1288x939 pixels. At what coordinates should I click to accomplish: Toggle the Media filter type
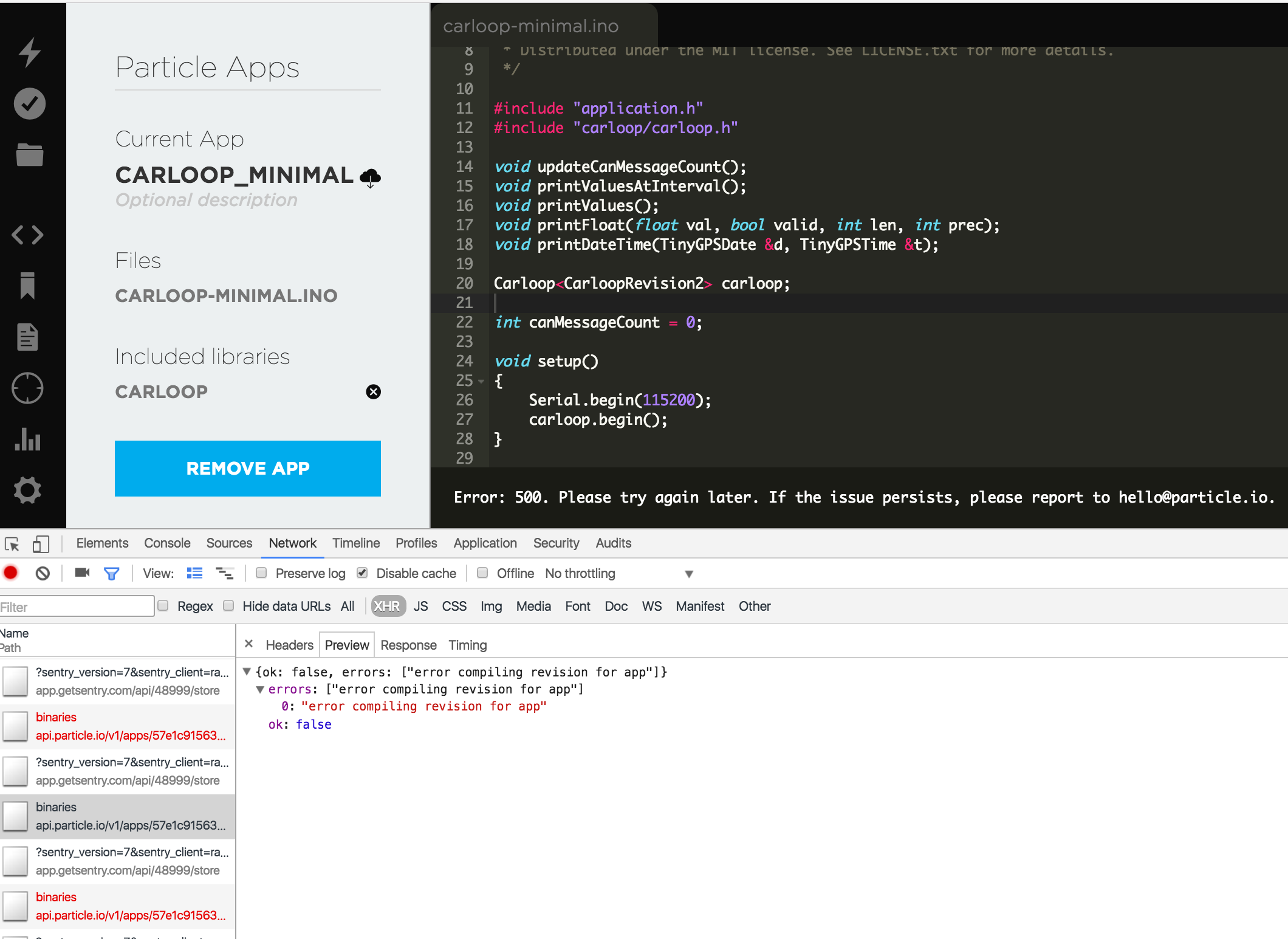coord(533,606)
